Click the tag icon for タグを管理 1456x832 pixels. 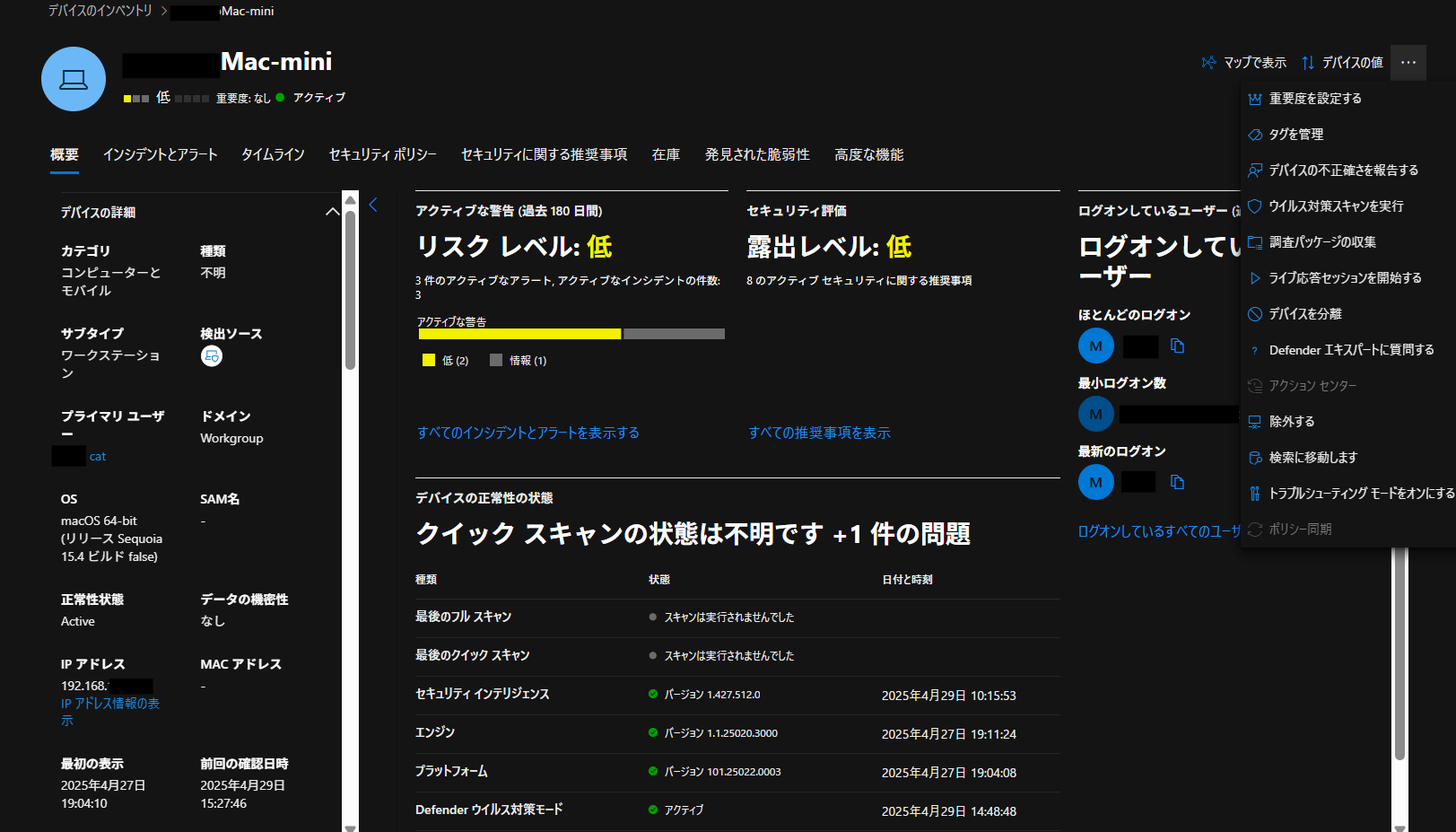pos(1255,135)
